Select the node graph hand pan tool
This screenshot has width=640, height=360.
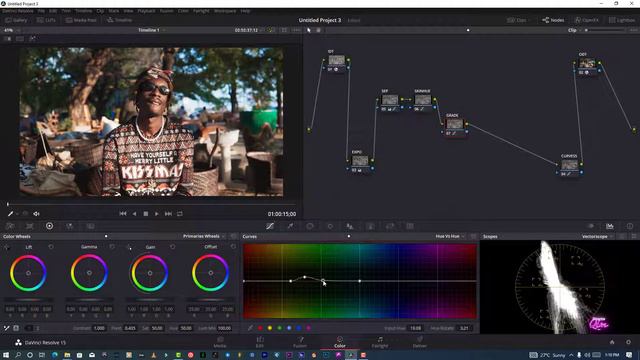coord(318,30)
